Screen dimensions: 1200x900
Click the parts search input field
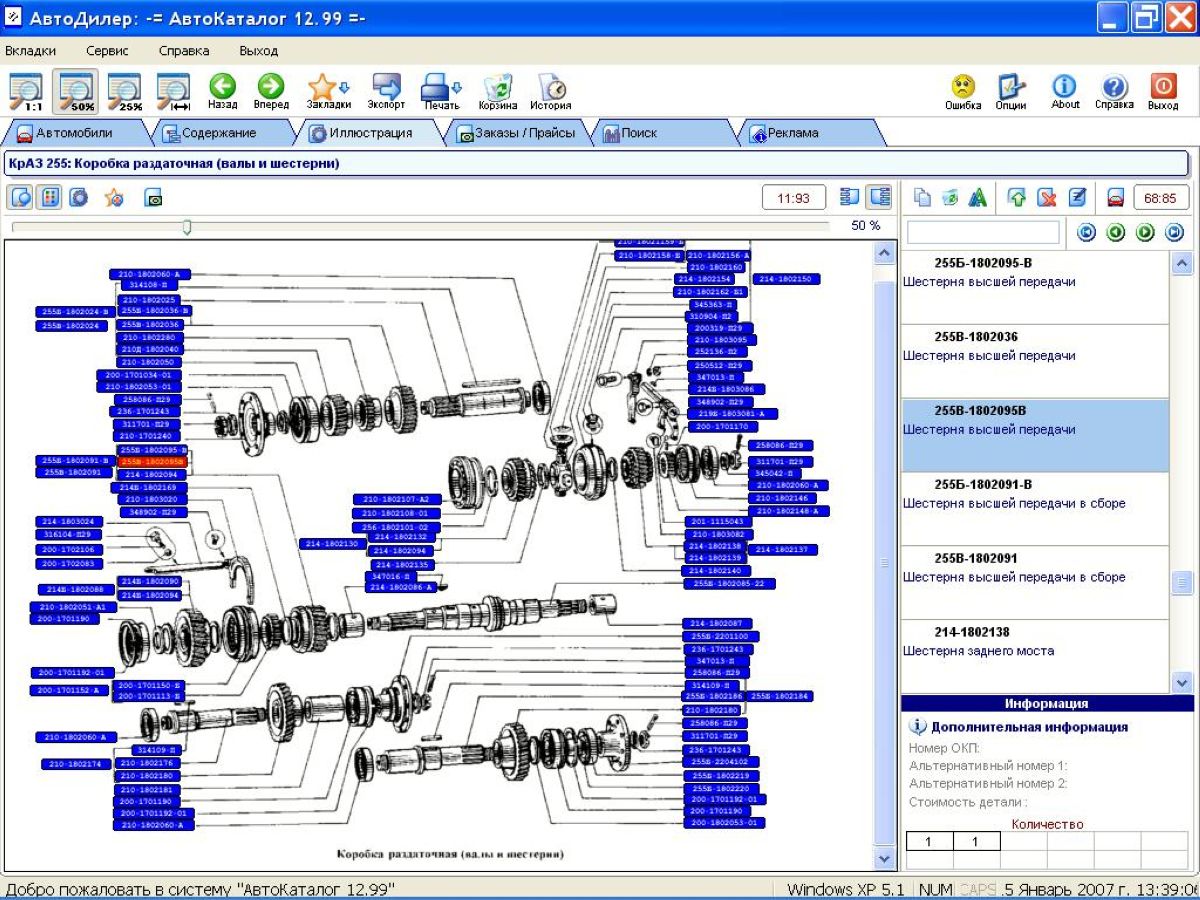click(982, 232)
